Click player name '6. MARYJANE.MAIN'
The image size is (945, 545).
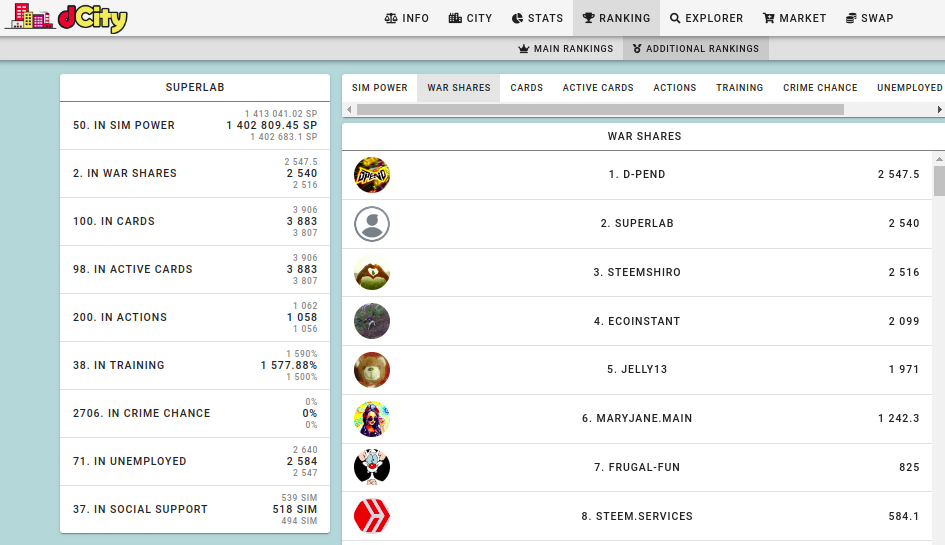click(637, 418)
